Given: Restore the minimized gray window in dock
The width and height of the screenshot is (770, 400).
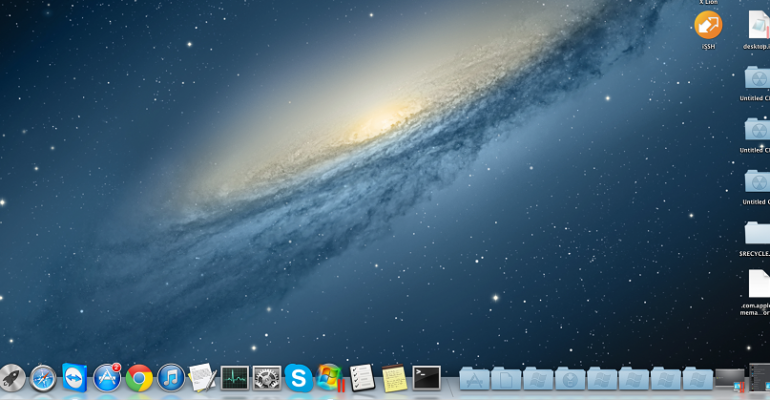Looking at the screenshot, I should [730, 379].
